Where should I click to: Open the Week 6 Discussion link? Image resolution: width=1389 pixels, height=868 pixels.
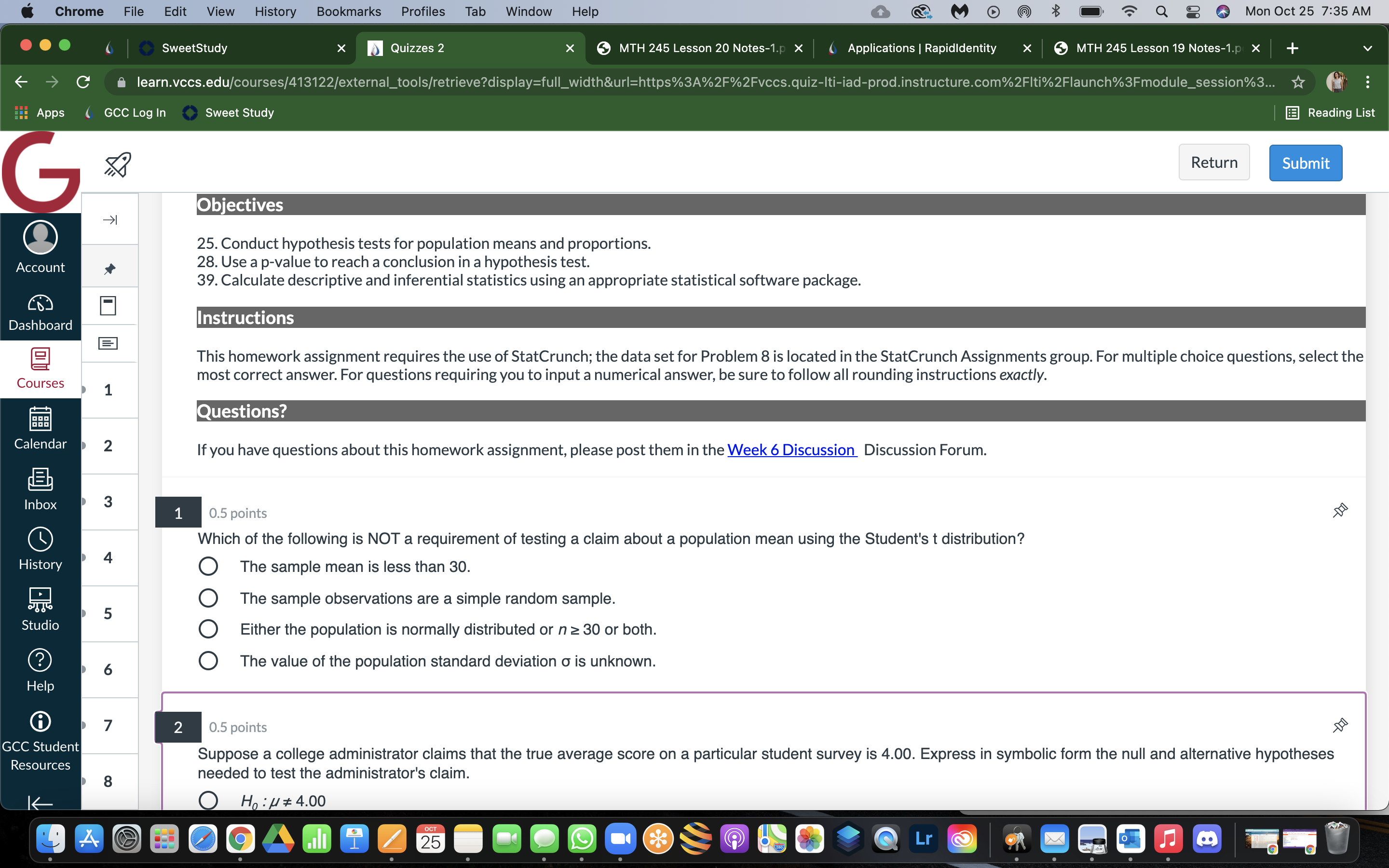[791, 449]
